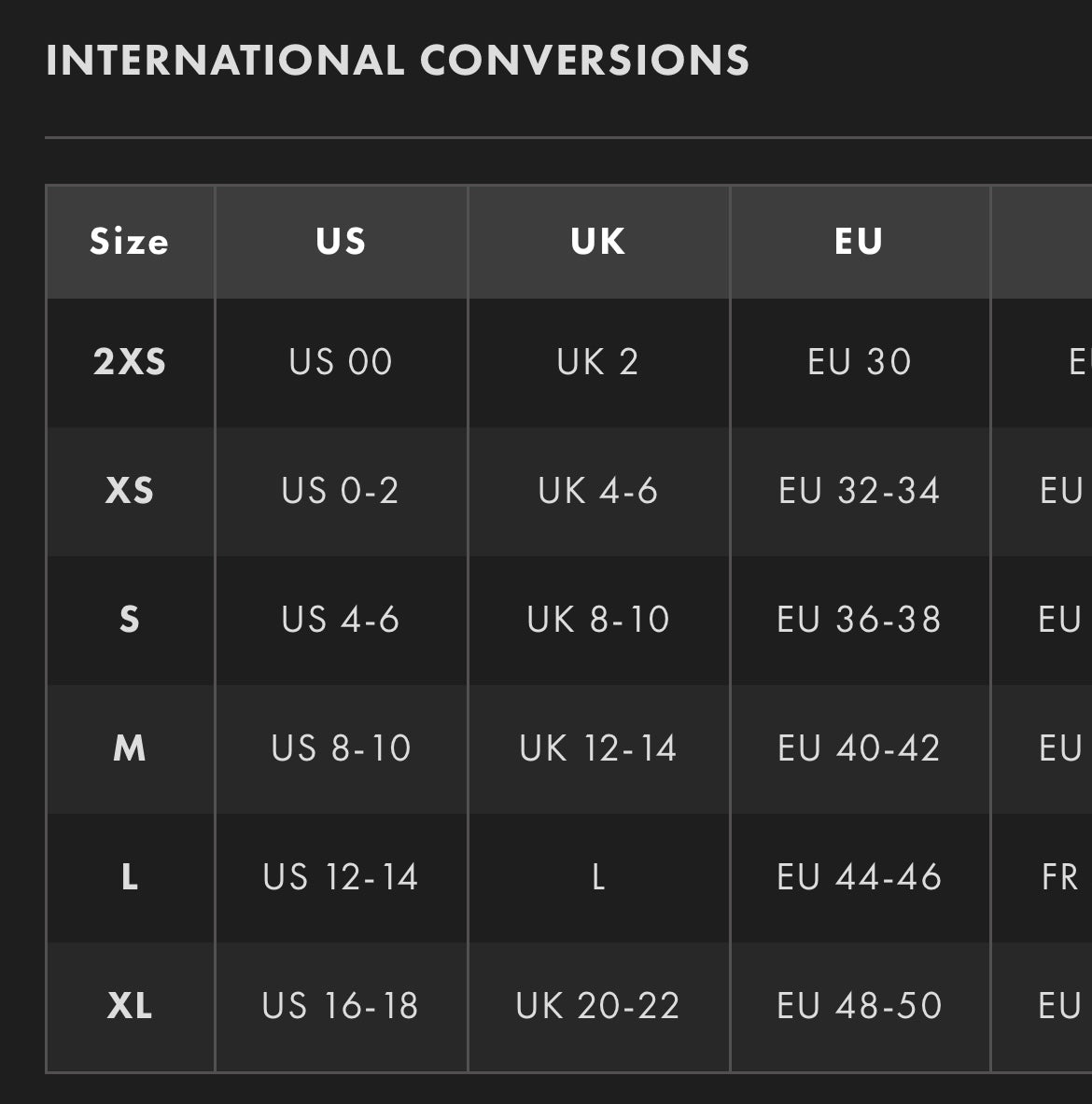1092x1104 pixels.
Task: Select the XS size row label
Action: [x=130, y=491]
